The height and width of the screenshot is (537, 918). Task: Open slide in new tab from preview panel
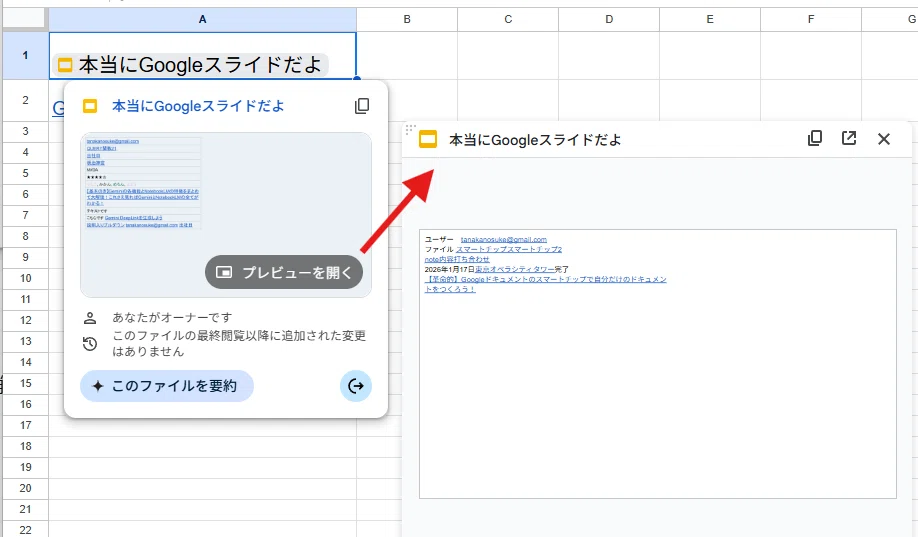pos(849,138)
